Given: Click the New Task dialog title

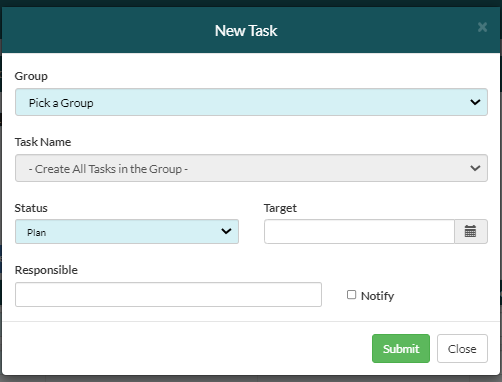Looking at the screenshot, I should coord(246,31).
